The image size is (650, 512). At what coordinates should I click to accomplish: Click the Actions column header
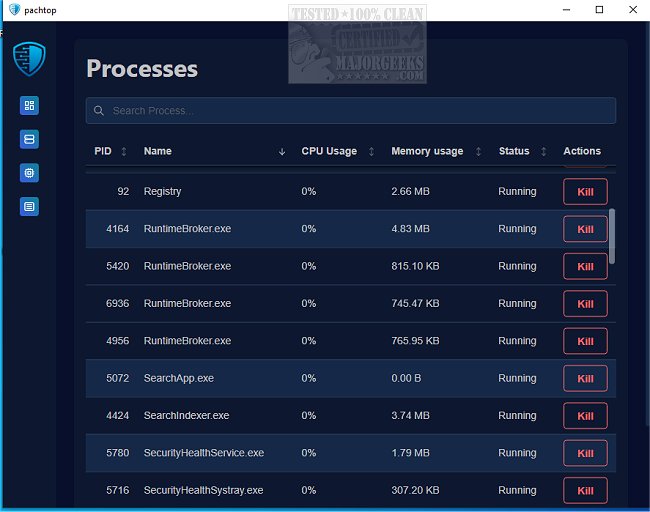pos(582,151)
